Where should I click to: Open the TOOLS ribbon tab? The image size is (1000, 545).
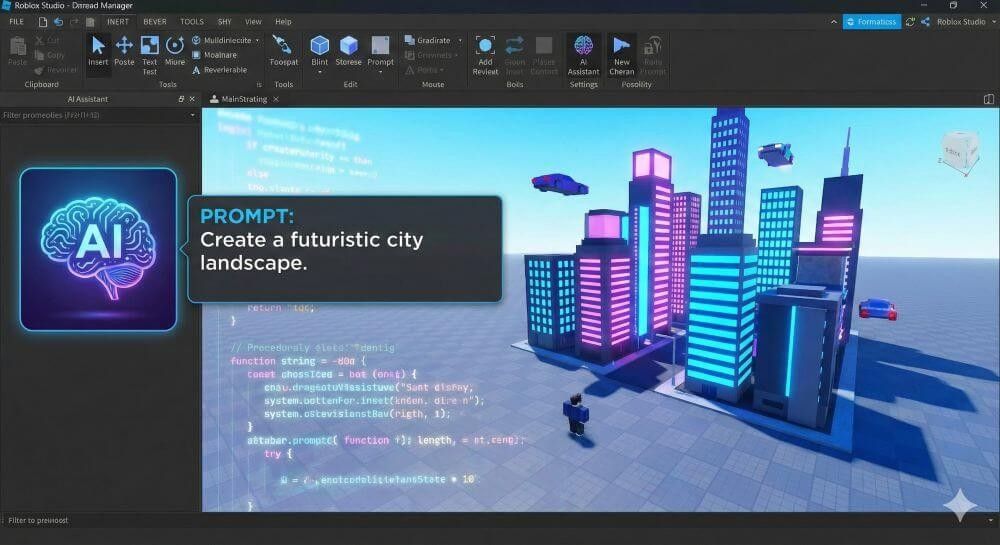pos(192,21)
